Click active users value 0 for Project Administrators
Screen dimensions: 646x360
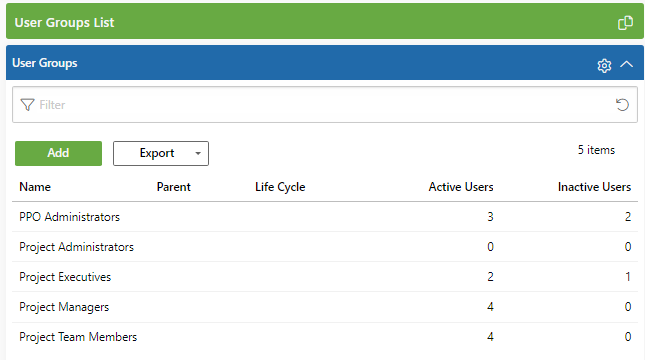pos(490,246)
